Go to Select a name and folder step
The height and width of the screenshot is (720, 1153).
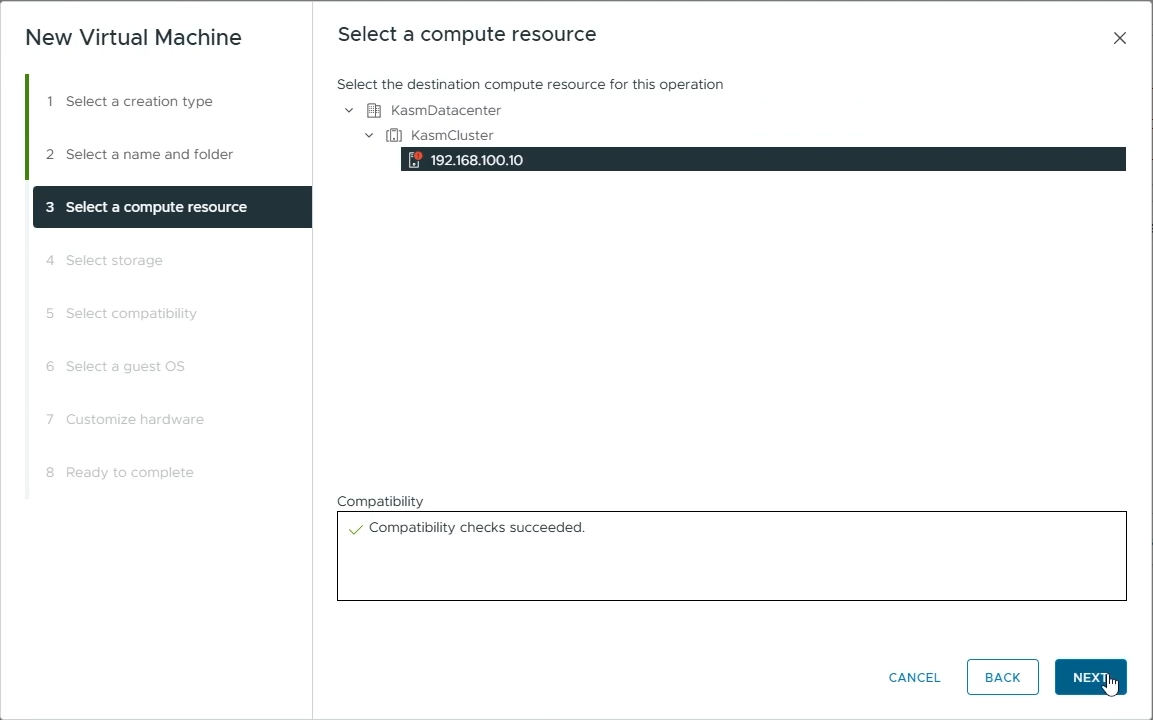148,154
